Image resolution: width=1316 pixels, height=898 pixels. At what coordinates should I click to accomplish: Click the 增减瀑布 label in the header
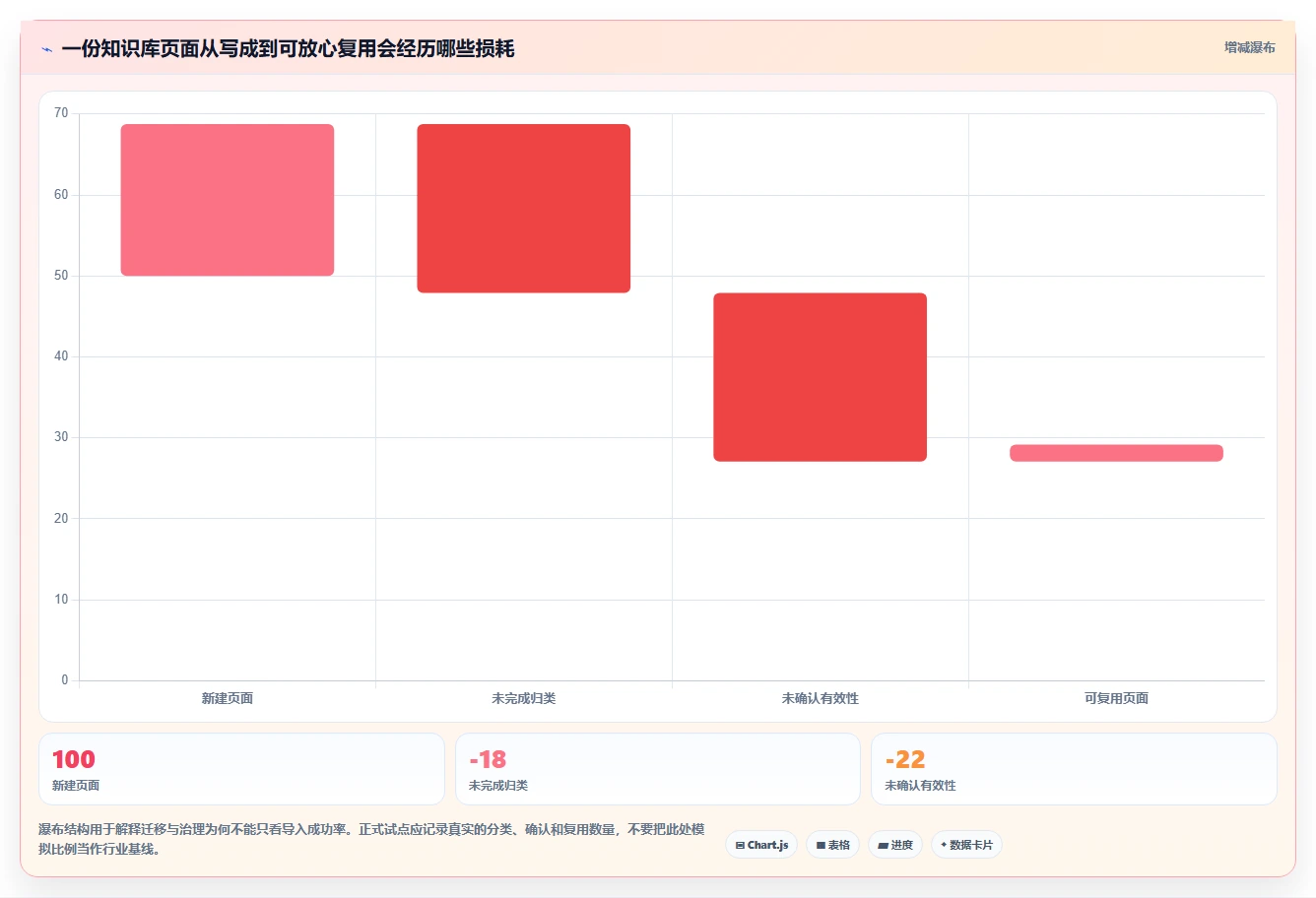[x=1250, y=47]
